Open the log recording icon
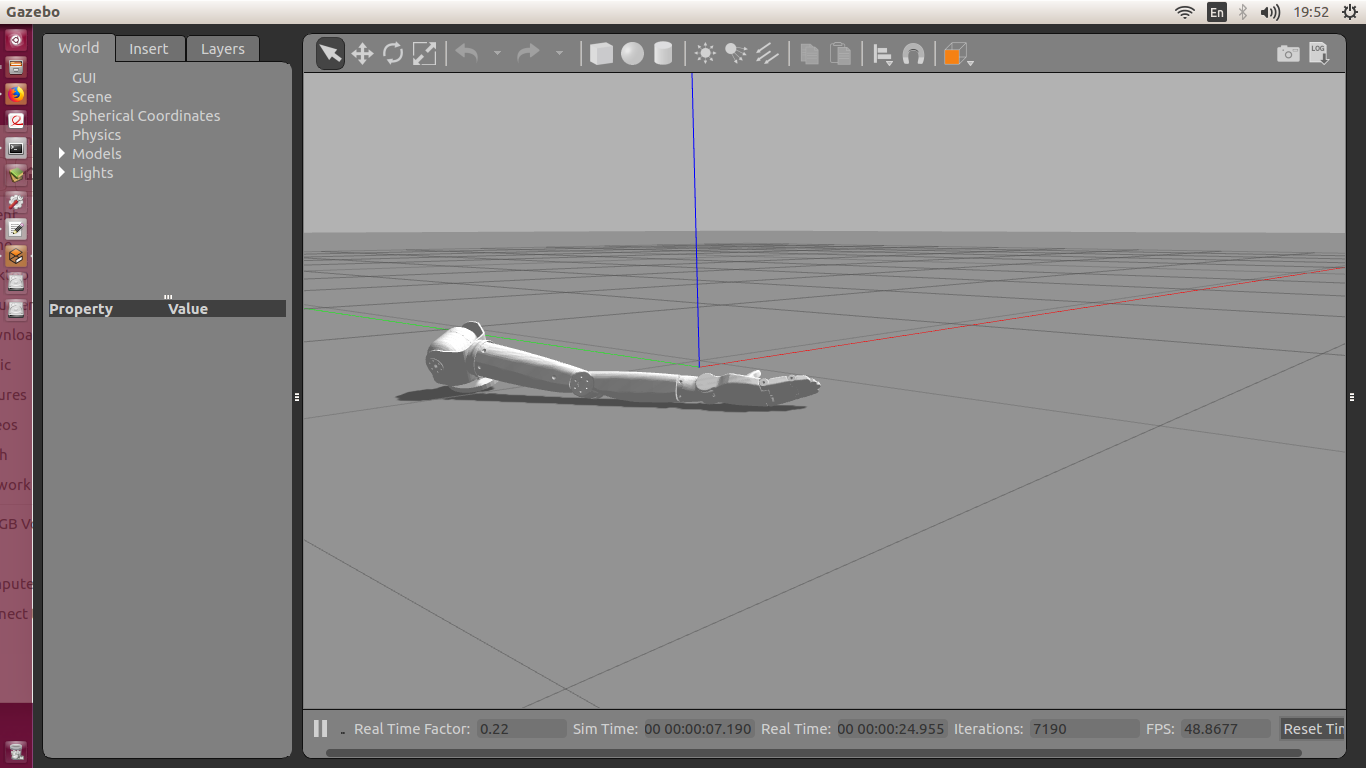 [x=1319, y=53]
